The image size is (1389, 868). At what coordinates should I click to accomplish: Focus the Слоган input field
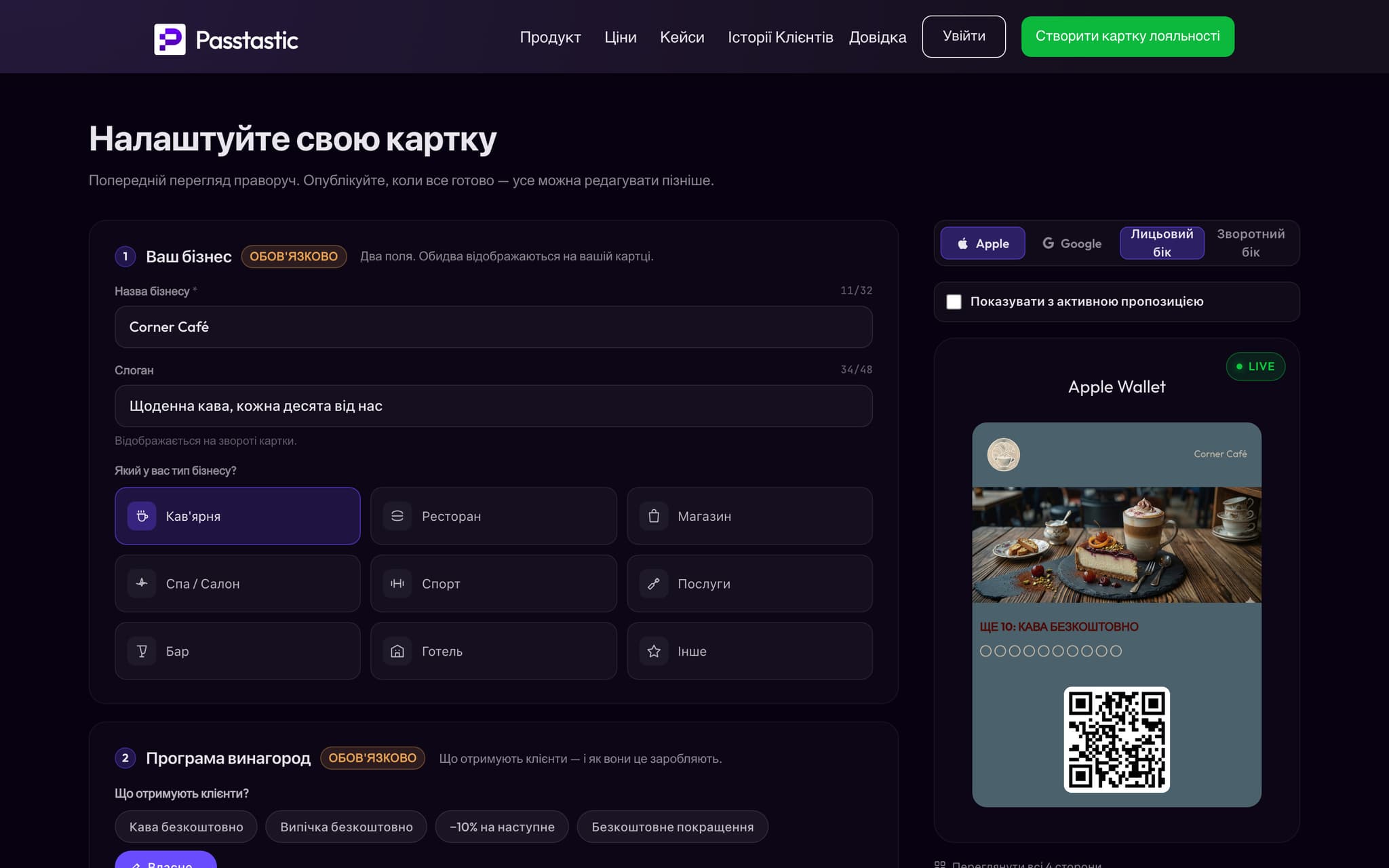pos(493,406)
